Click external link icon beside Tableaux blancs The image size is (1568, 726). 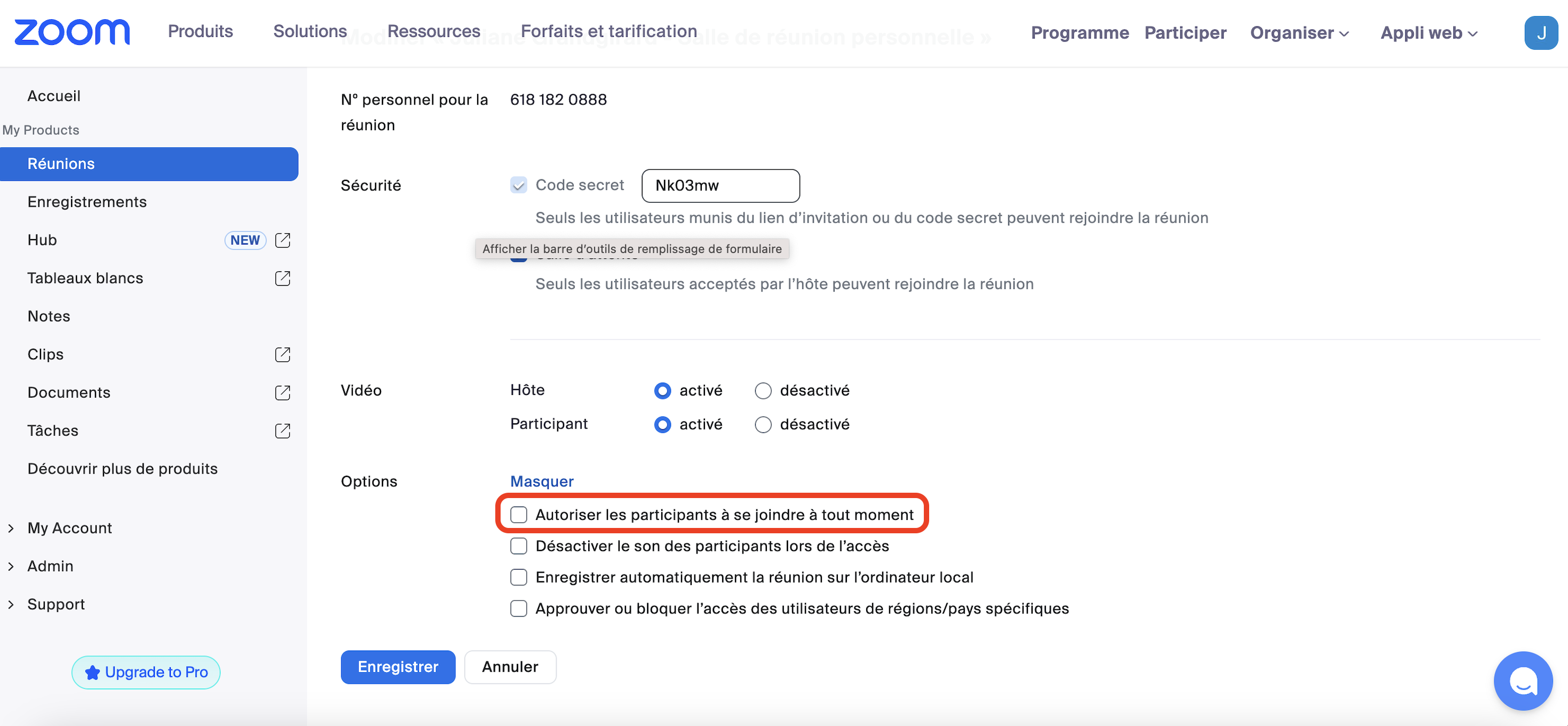coord(282,278)
